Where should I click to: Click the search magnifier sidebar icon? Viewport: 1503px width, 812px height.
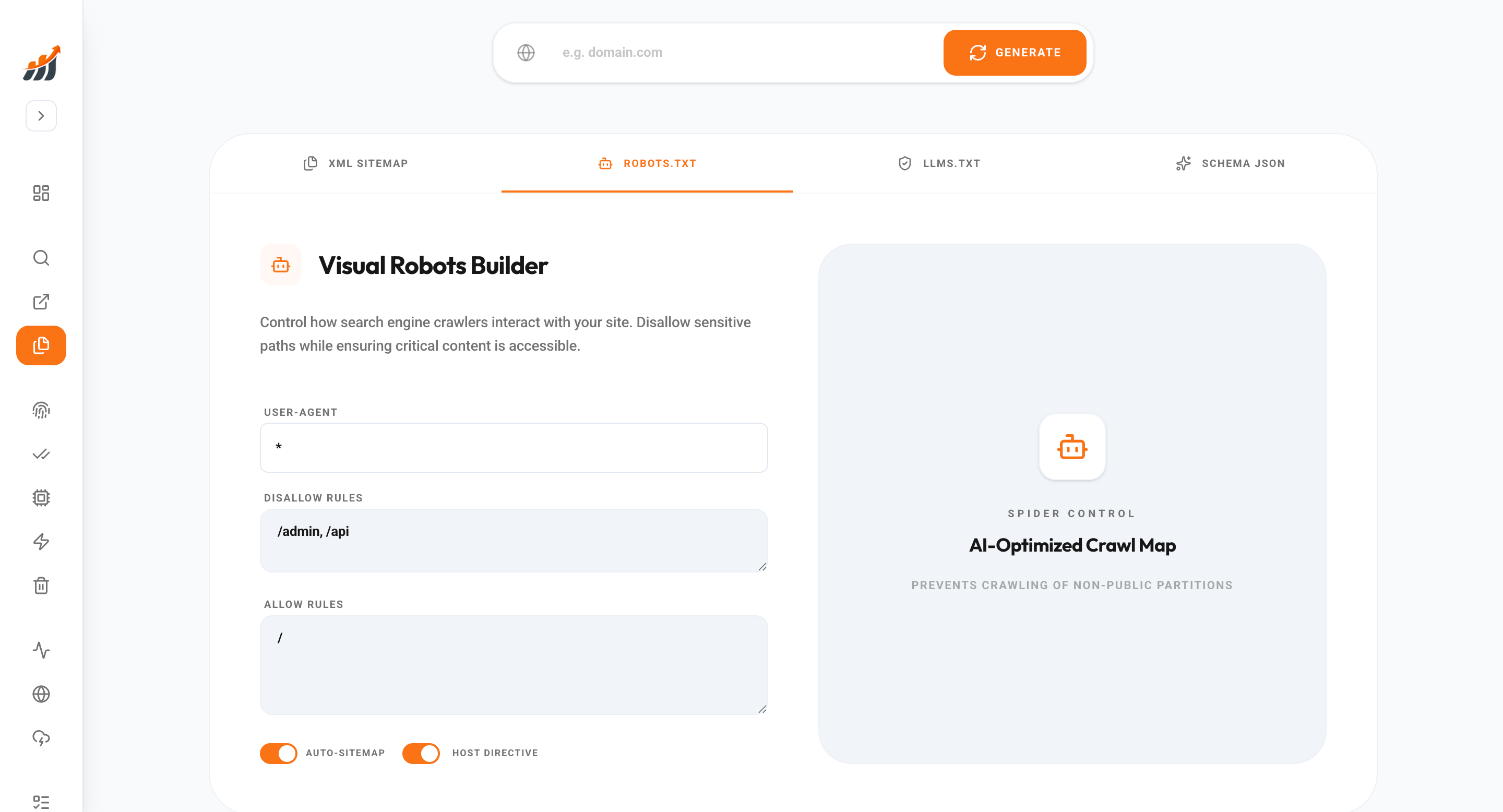[x=41, y=258]
